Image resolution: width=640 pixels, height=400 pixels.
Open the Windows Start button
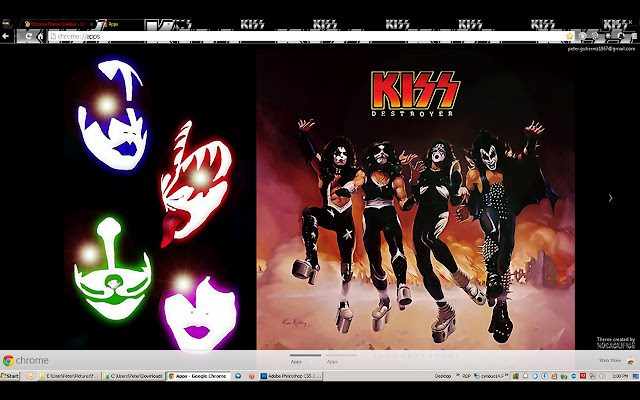10,376
